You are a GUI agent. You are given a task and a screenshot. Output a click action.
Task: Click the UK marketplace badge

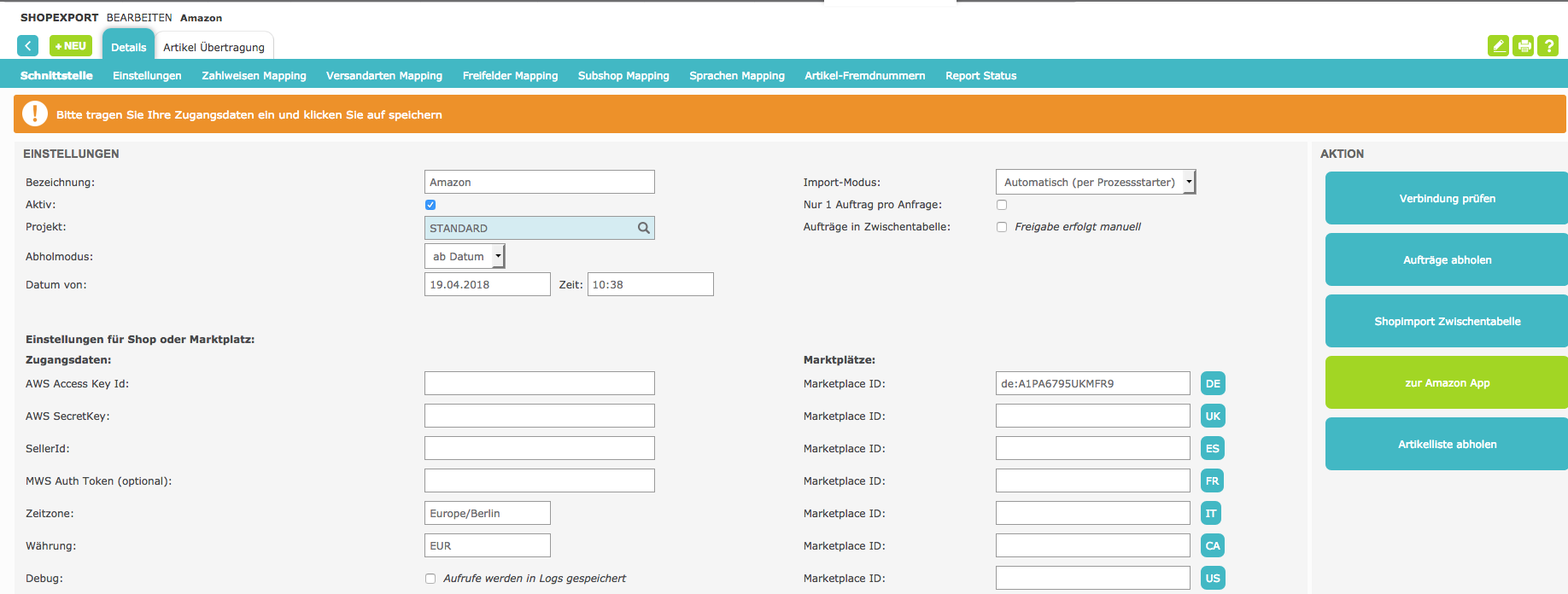pyautogui.click(x=1213, y=416)
